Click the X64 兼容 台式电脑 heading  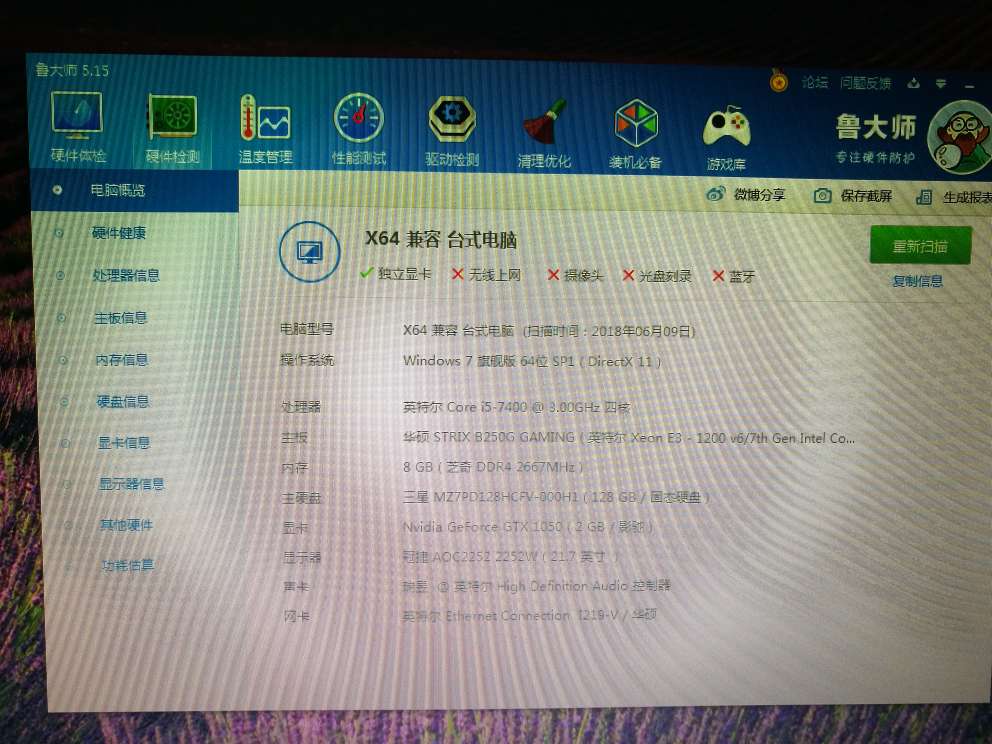pyautogui.click(x=441, y=239)
